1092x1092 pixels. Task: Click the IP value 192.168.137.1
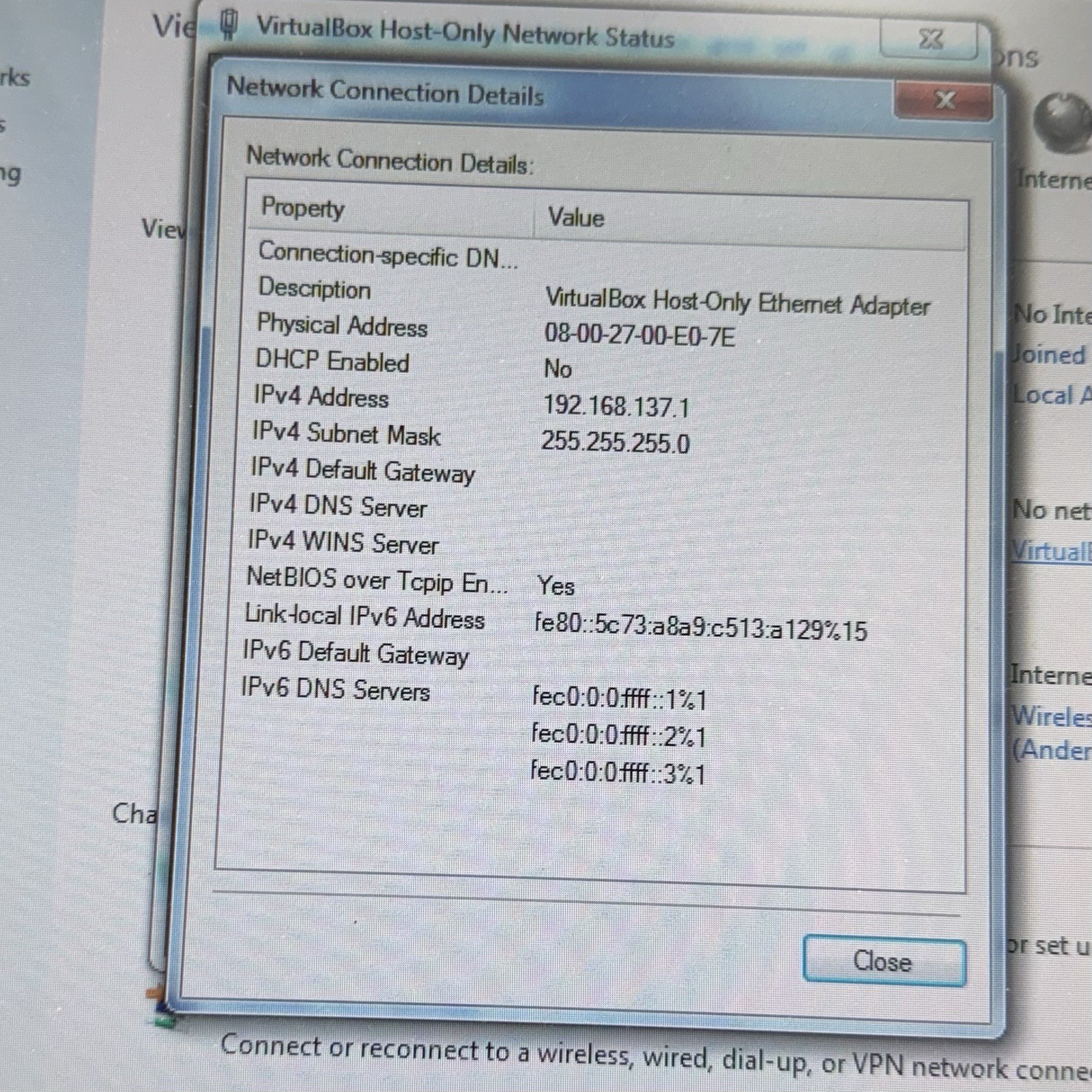[616, 406]
